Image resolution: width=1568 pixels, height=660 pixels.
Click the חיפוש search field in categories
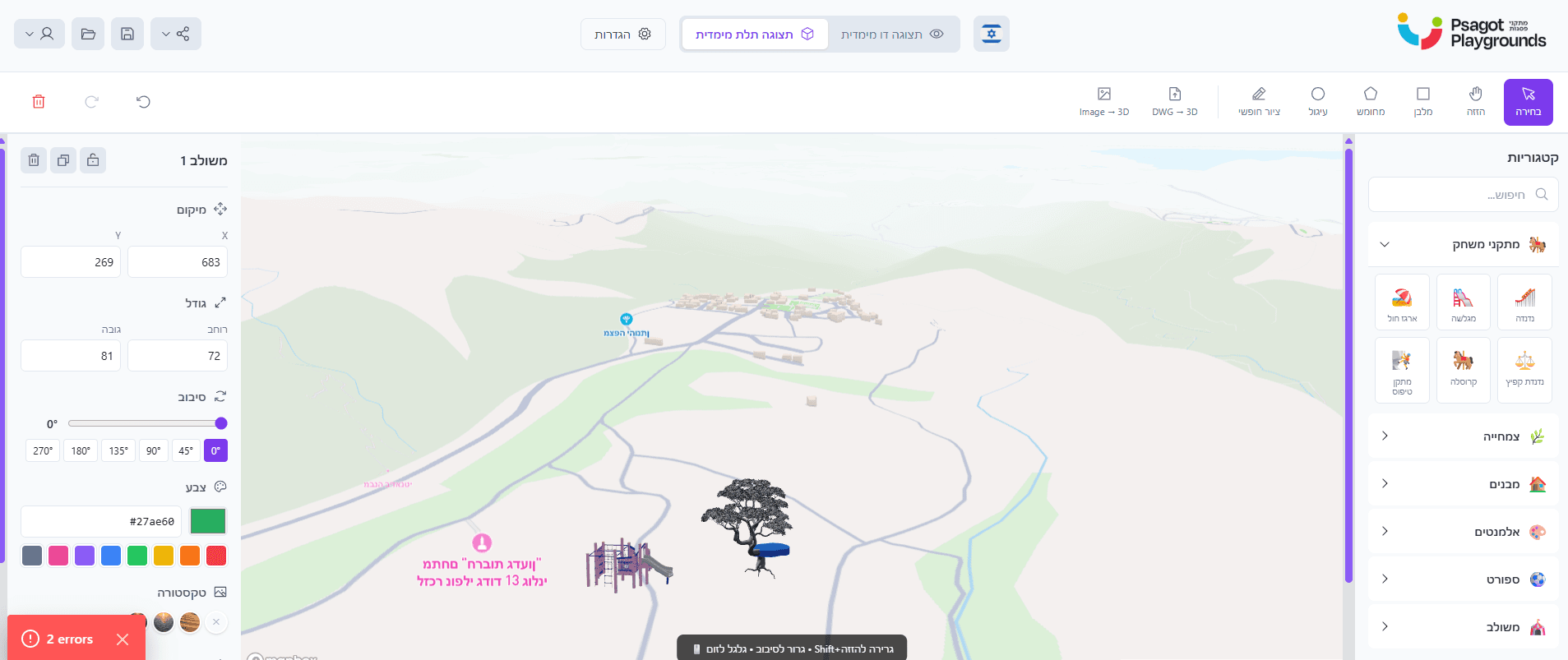pos(1464,195)
